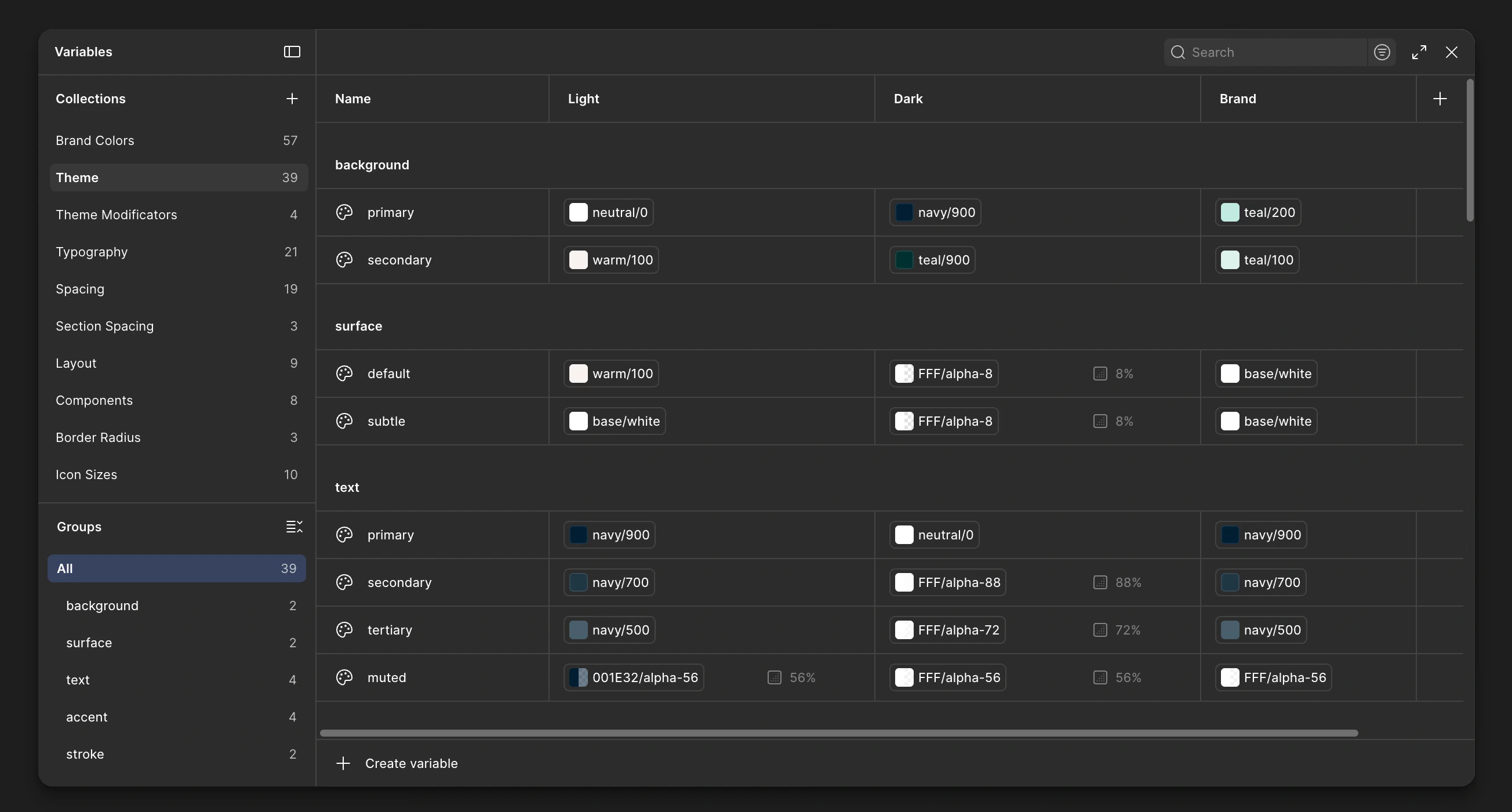Open the filter icon beside Search
Screen dimensions: 1512x812
tap(1382, 52)
